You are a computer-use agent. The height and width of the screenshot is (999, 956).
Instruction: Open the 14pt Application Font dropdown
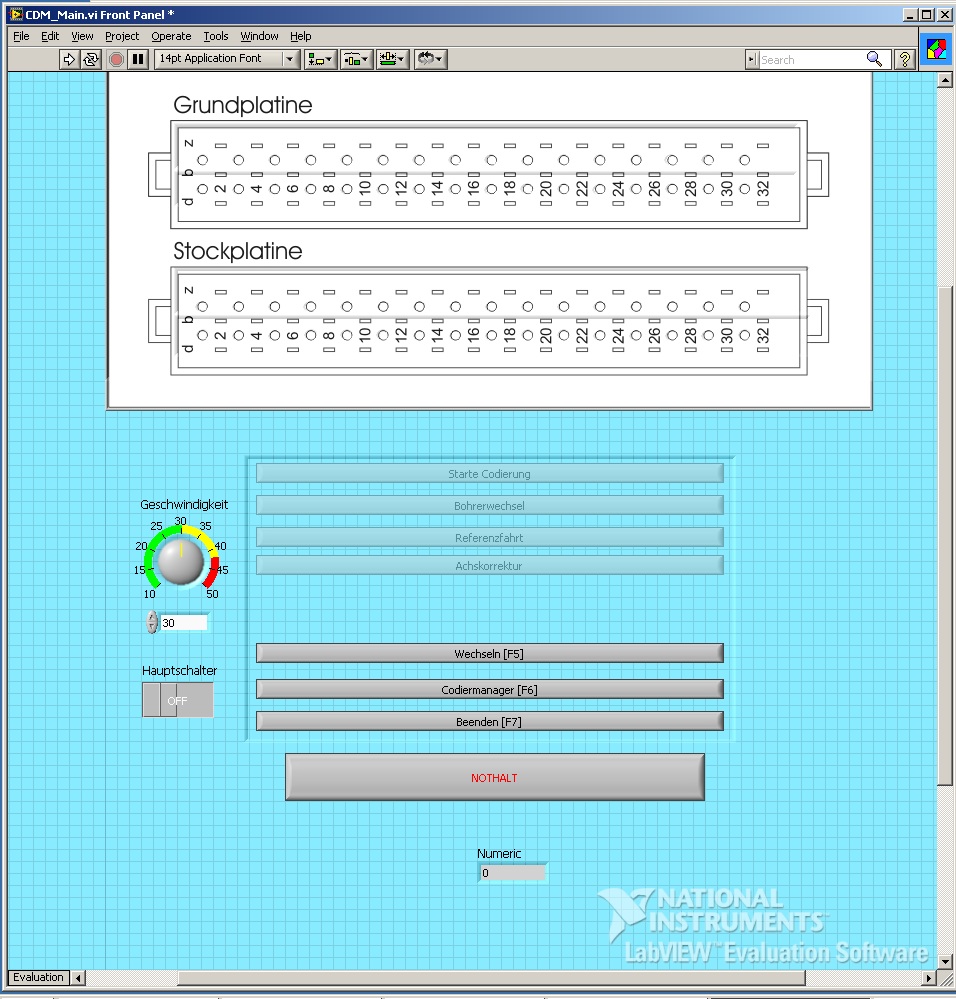click(227, 59)
